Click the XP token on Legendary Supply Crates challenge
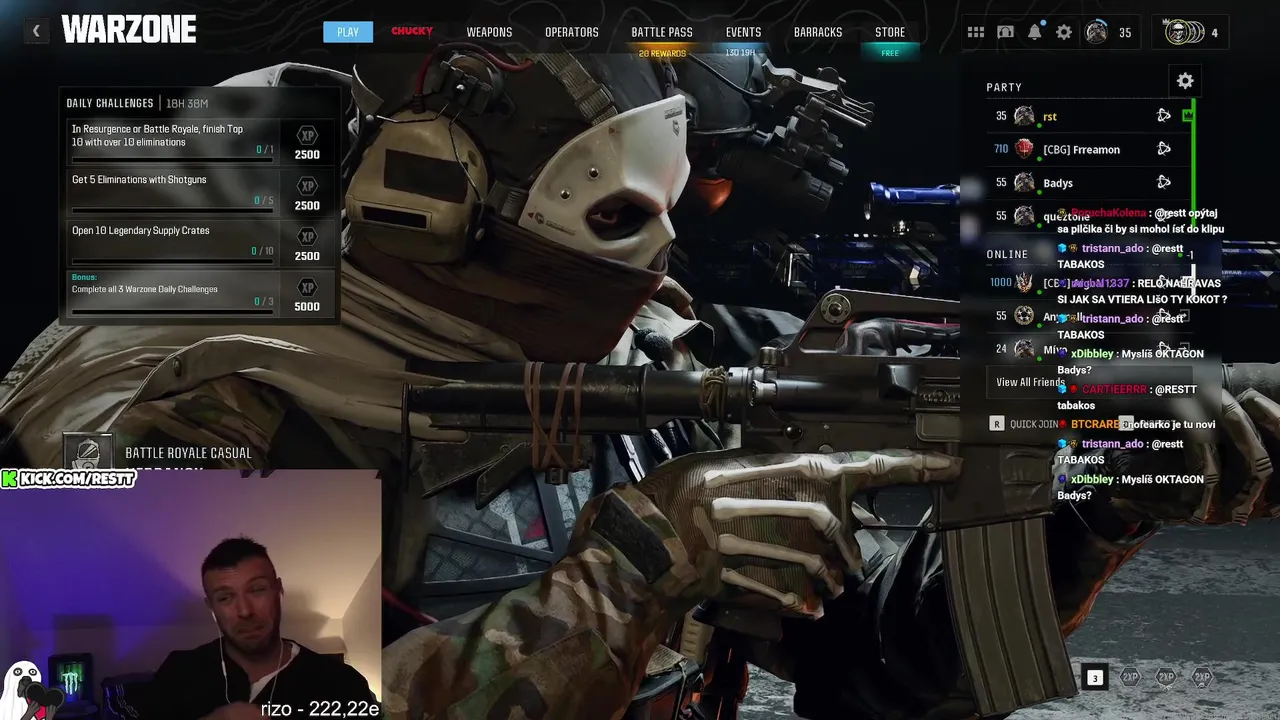The image size is (1280, 720). coord(307,237)
